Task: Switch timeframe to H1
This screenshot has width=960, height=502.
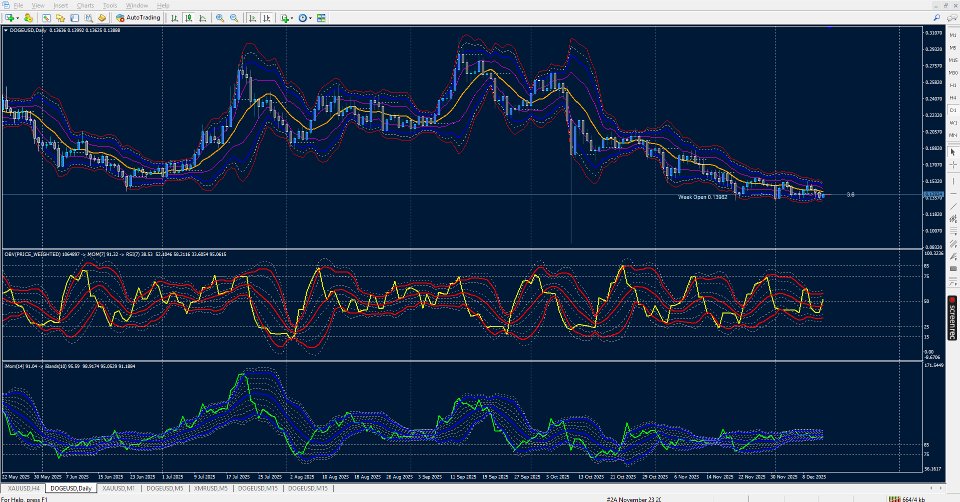Action: click(x=952, y=85)
